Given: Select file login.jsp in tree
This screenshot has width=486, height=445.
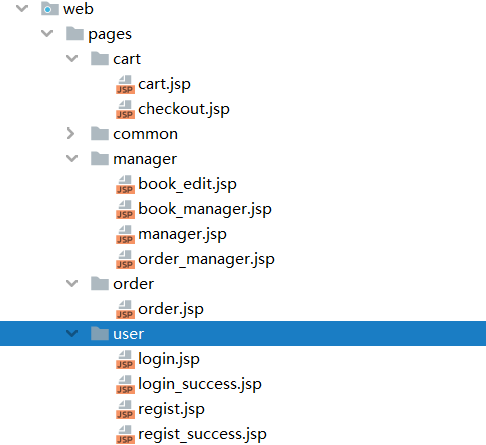Looking at the screenshot, I should click(x=169, y=360).
